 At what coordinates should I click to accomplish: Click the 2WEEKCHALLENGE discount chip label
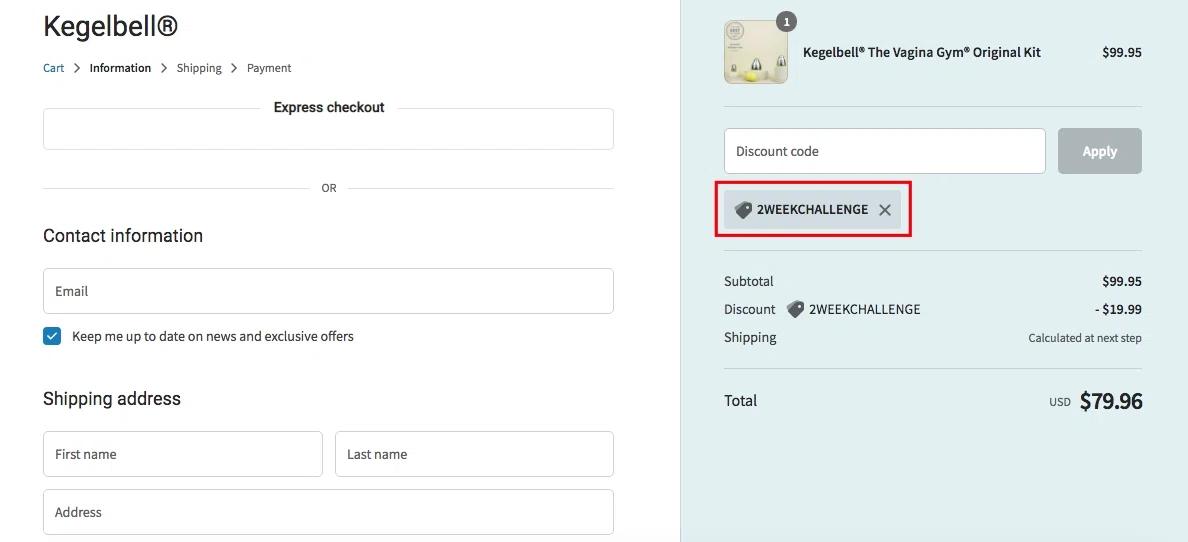tap(812, 210)
